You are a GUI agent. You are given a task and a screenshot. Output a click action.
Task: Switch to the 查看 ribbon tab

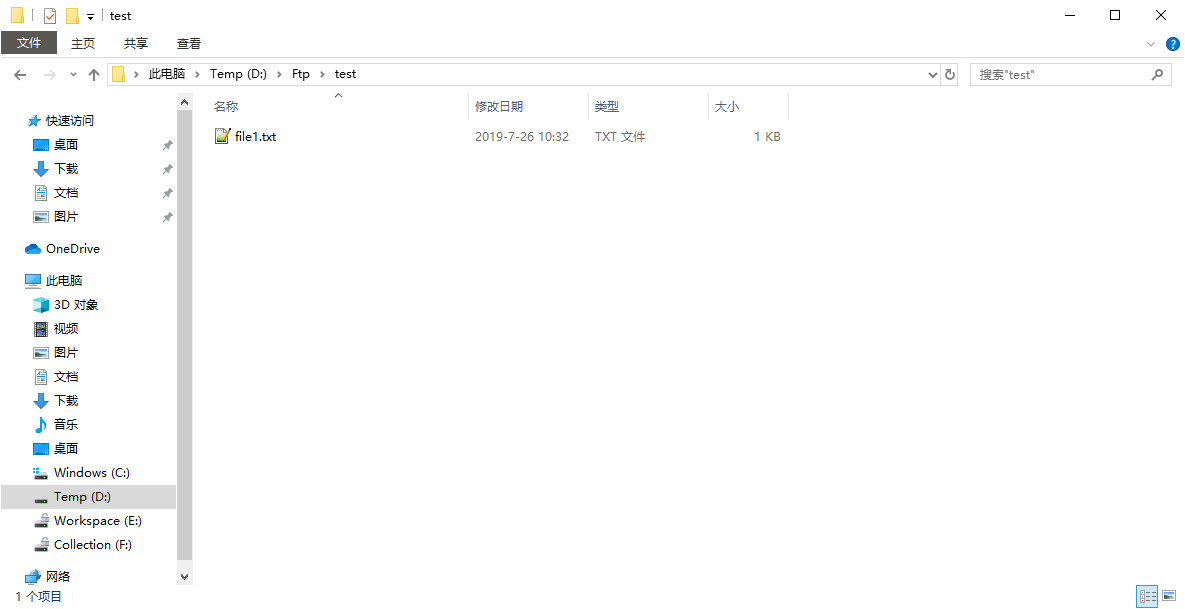(188, 43)
